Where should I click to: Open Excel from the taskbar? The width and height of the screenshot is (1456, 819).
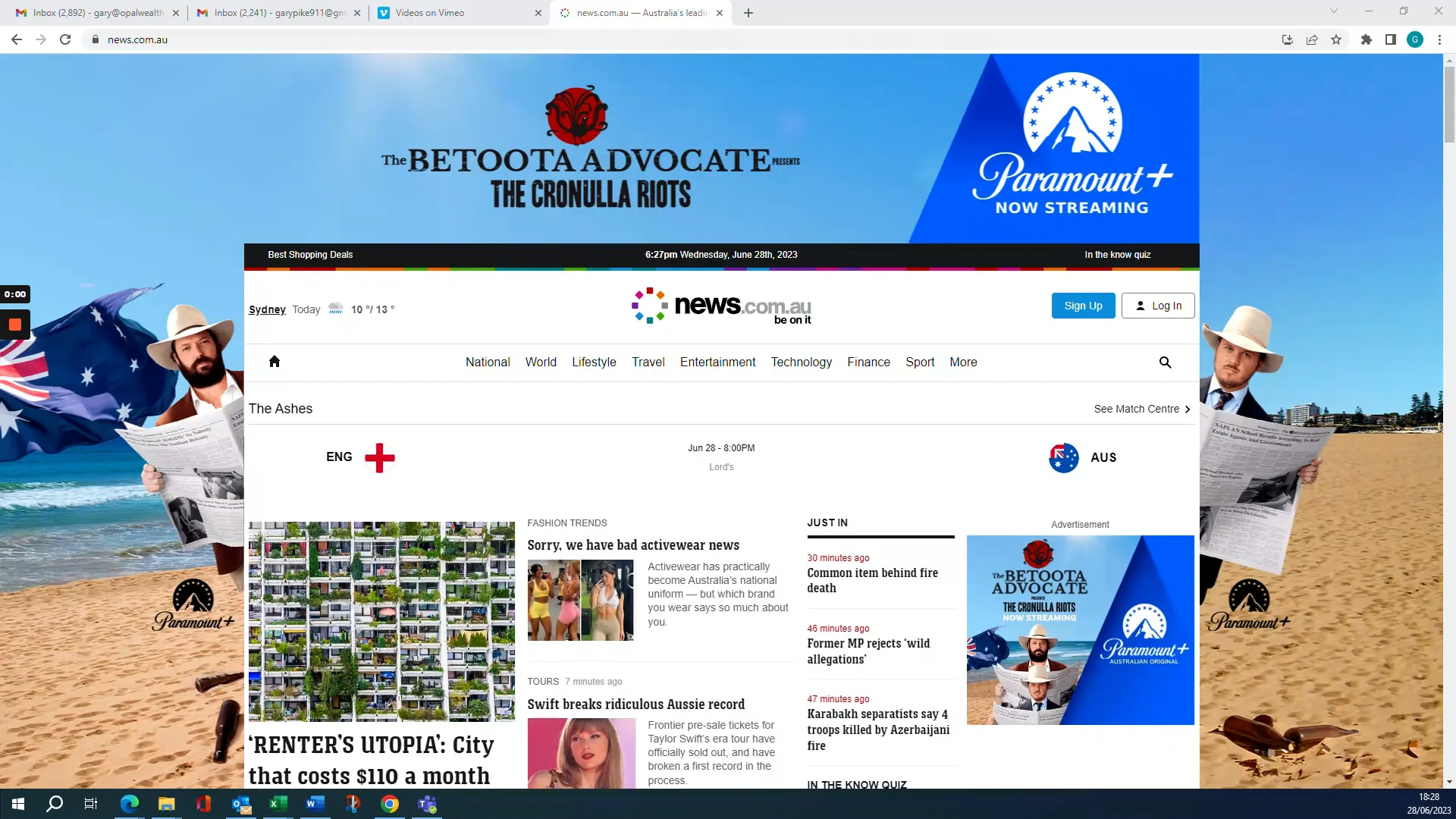[278, 804]
